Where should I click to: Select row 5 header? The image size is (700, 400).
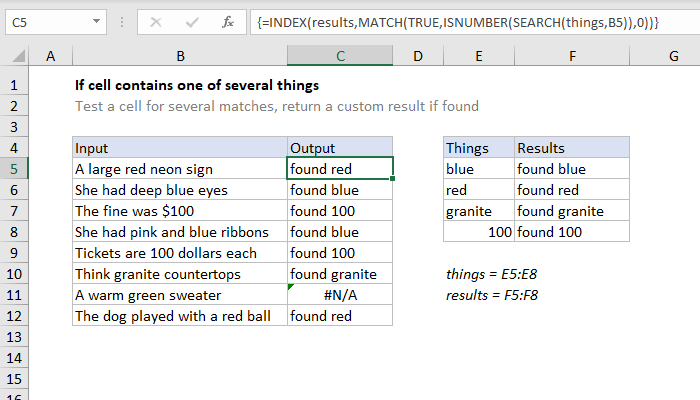pos(14,169)
